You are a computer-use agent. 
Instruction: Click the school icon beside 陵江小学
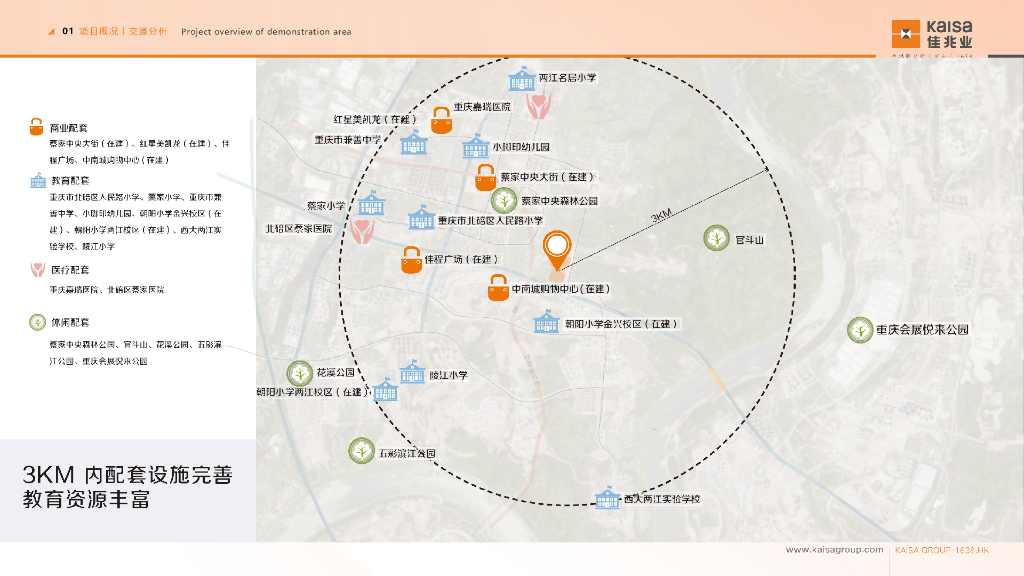click(412, 372)
